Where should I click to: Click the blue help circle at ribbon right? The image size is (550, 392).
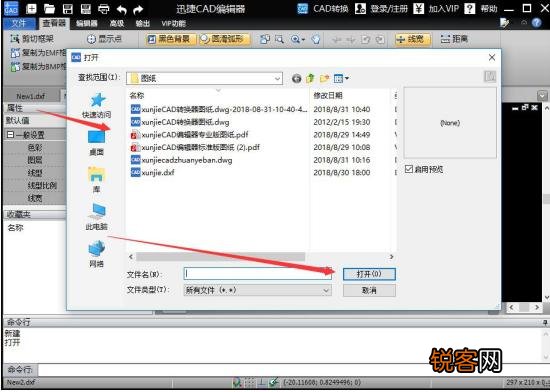pos(536,23)
